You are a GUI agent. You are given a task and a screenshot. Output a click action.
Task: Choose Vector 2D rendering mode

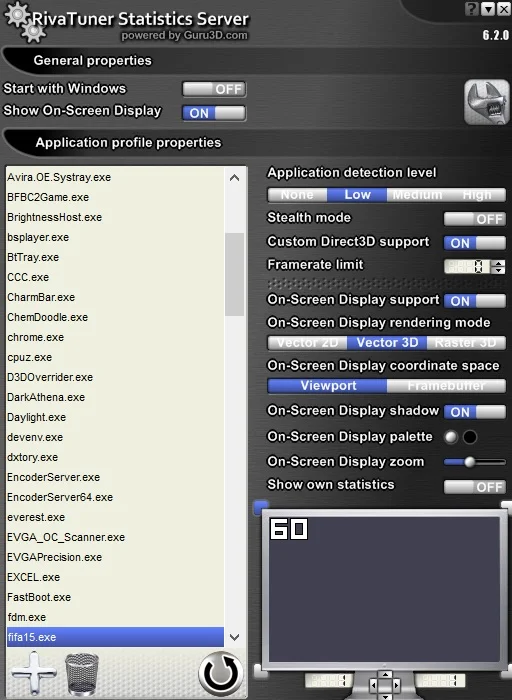(x=308, y=343)
